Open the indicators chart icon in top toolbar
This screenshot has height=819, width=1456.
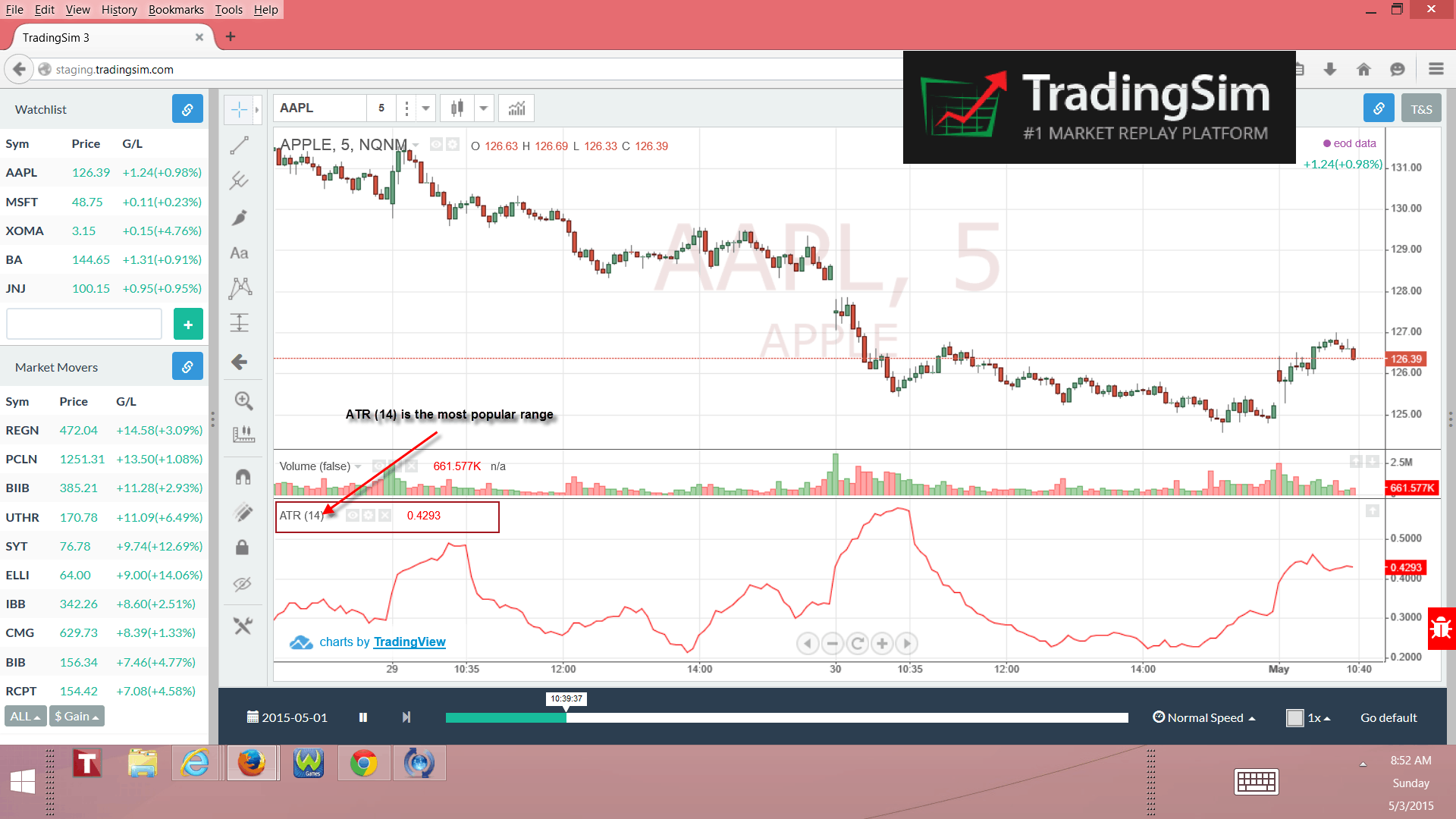[517, 108]
